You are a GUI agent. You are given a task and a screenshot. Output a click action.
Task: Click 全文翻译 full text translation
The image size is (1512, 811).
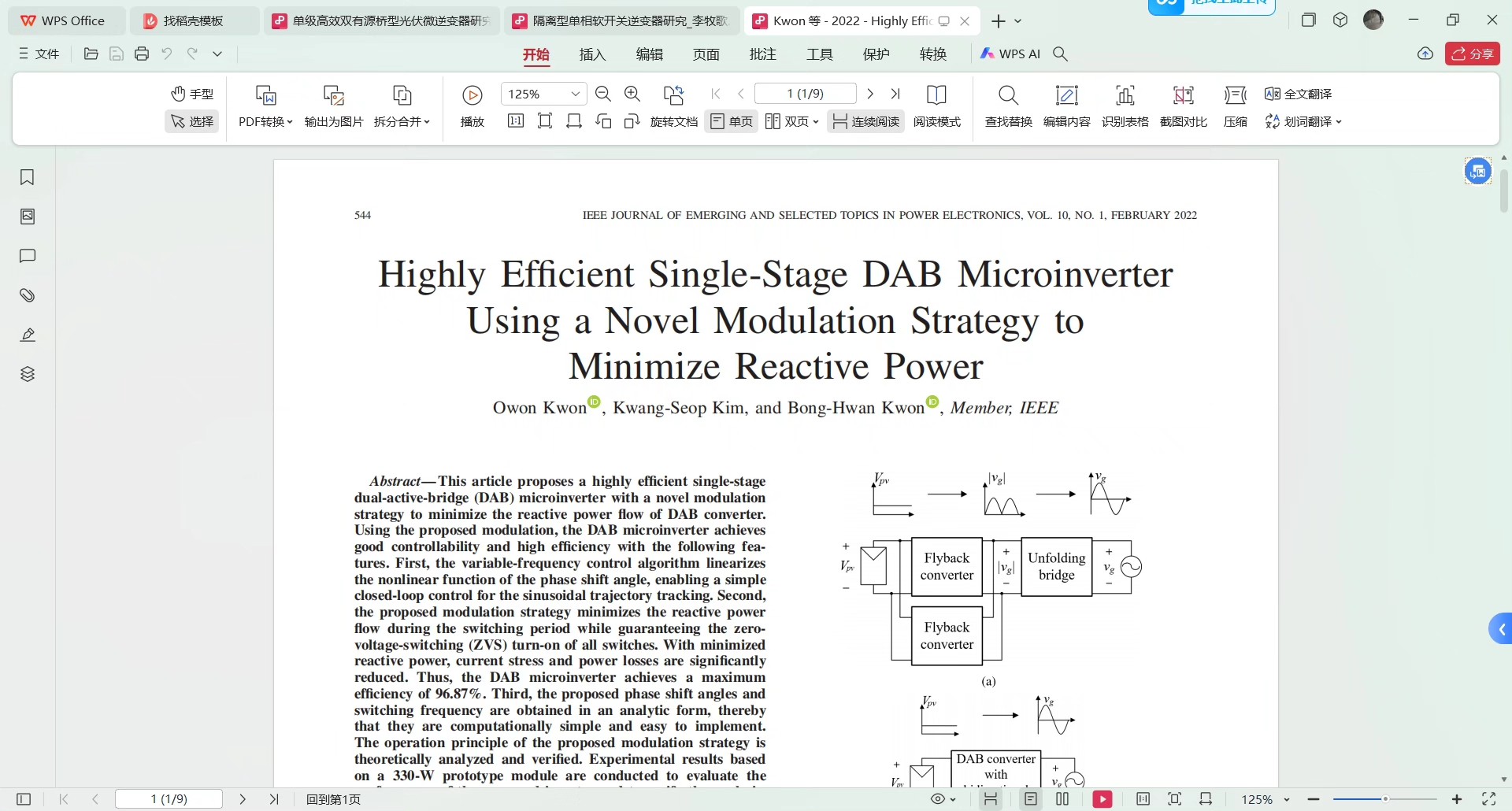(1299, 94)
